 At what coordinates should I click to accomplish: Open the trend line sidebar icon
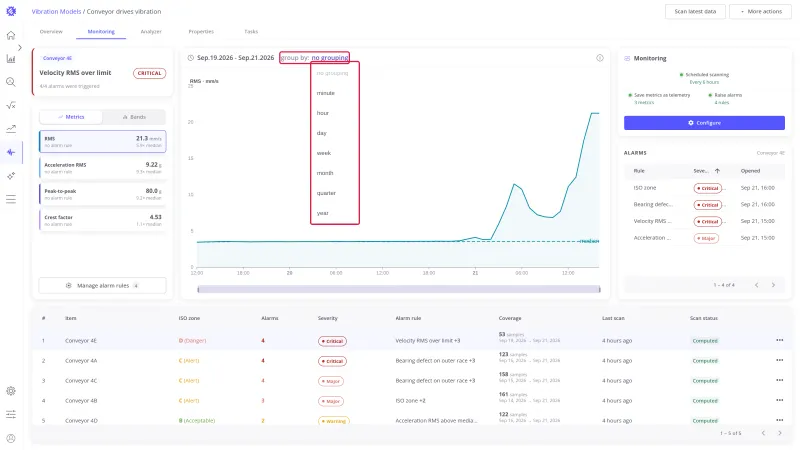tap(11, 129)
